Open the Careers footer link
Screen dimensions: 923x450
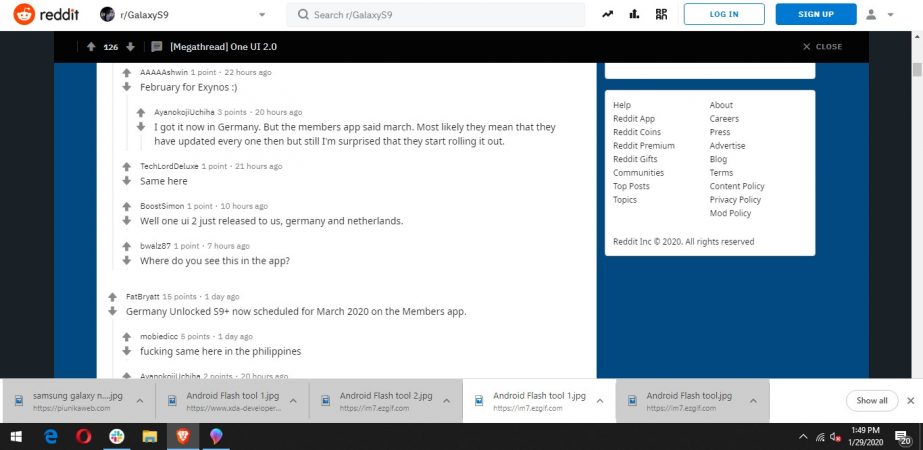(x=724, y=118)
